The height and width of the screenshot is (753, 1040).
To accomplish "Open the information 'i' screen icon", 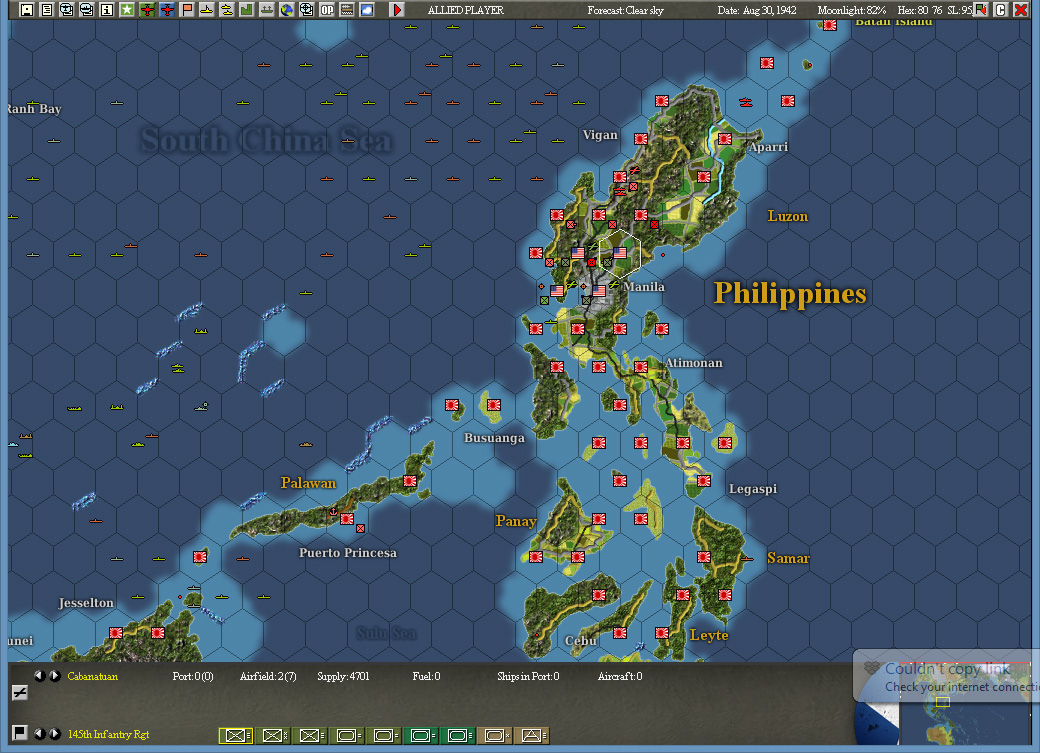I will click(x=106, y=9).
